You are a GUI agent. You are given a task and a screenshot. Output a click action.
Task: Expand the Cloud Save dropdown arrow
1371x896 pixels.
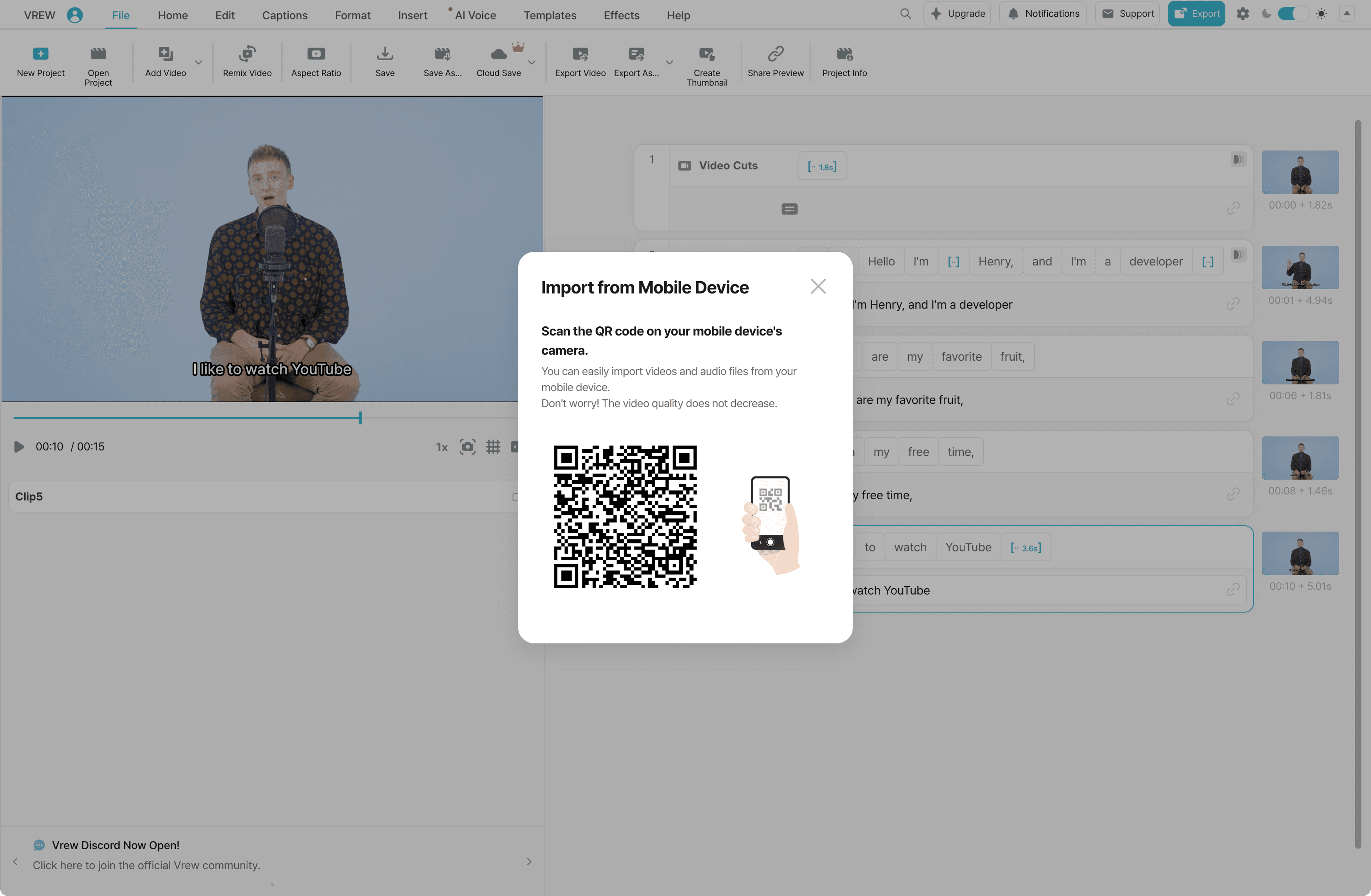pos(532,62)
